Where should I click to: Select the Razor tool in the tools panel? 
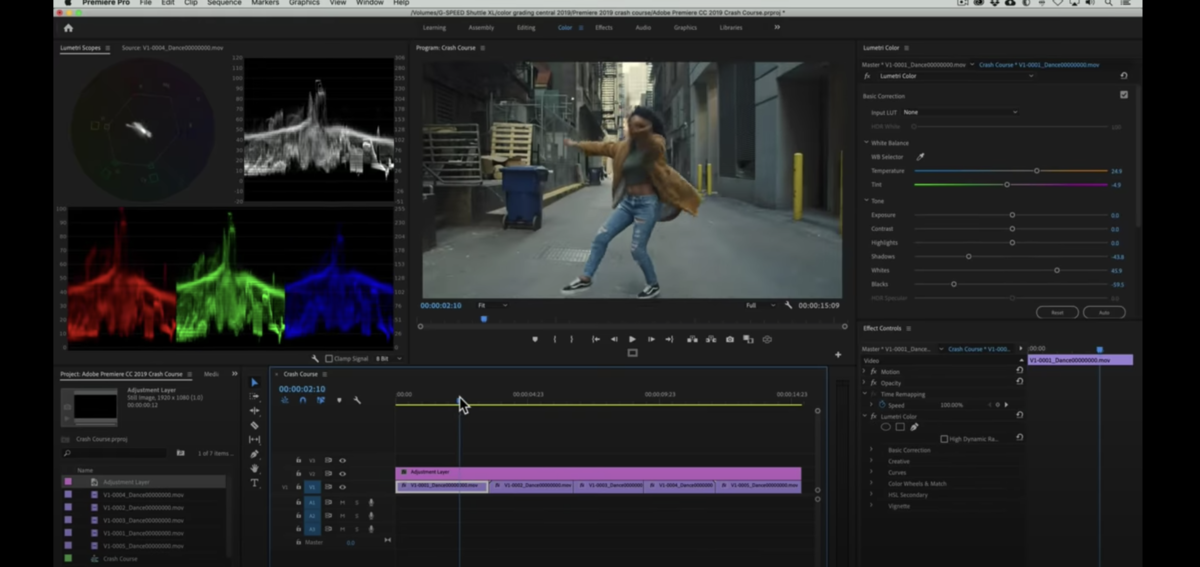coord(254,425)
